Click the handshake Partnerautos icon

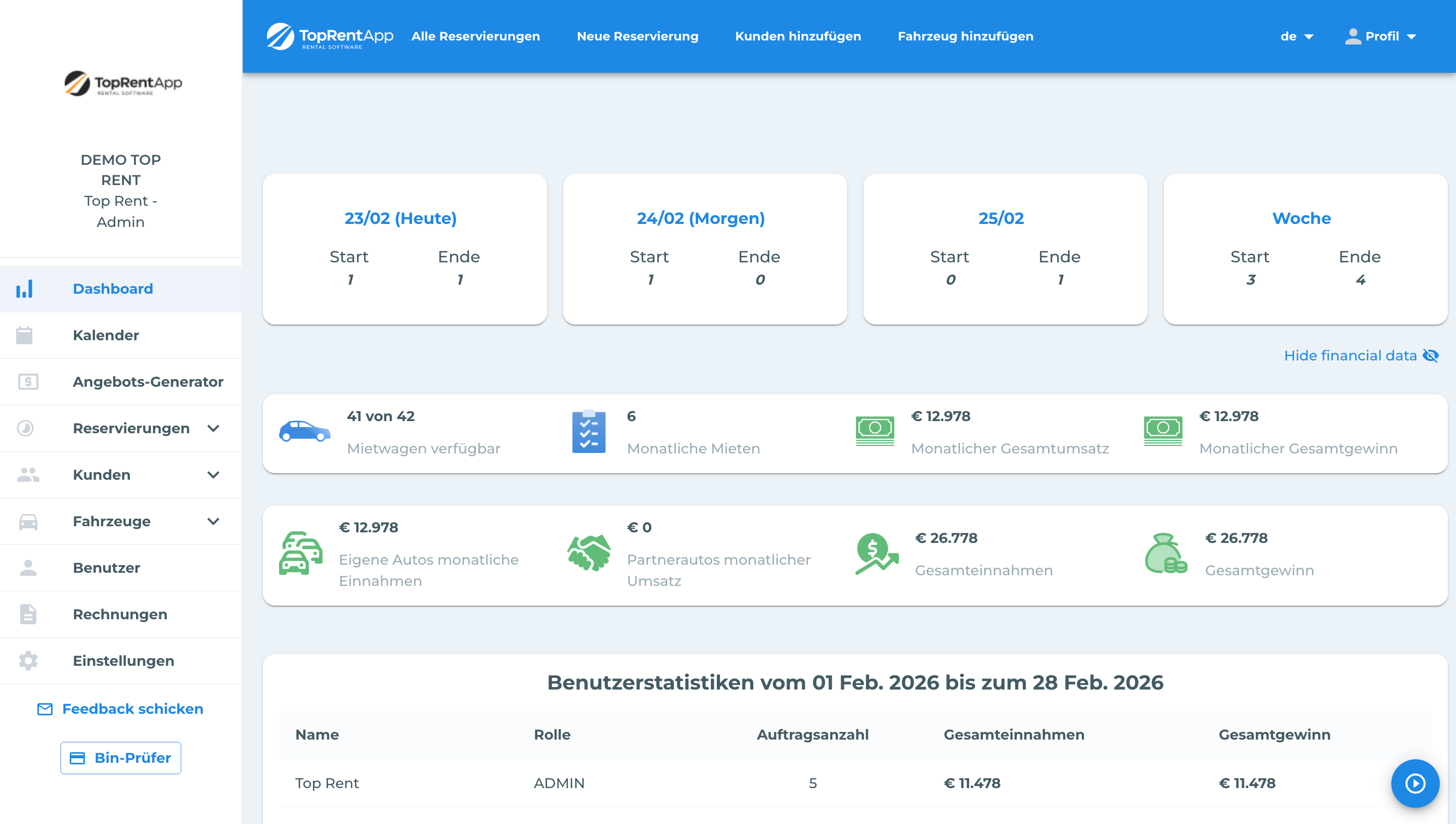coord(588,553)
